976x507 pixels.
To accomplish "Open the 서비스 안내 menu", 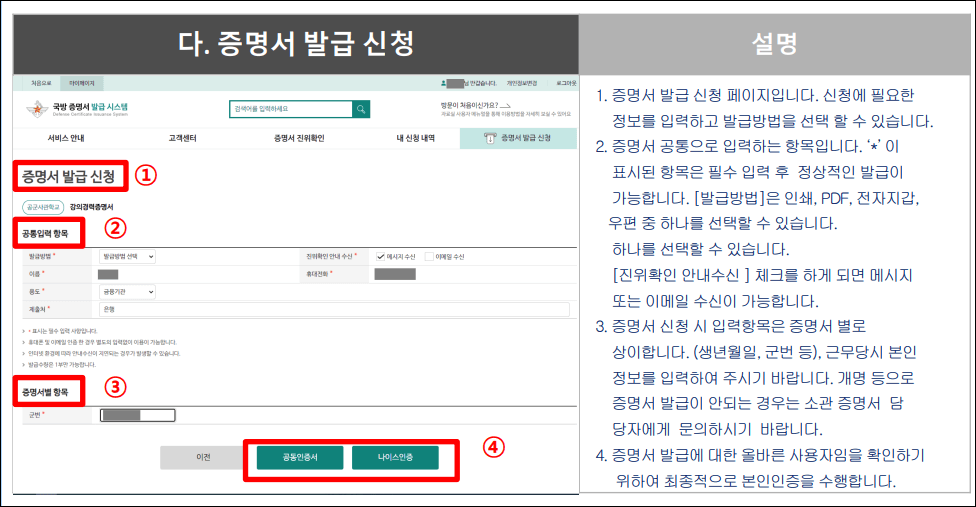I will (x=66, y=139).
